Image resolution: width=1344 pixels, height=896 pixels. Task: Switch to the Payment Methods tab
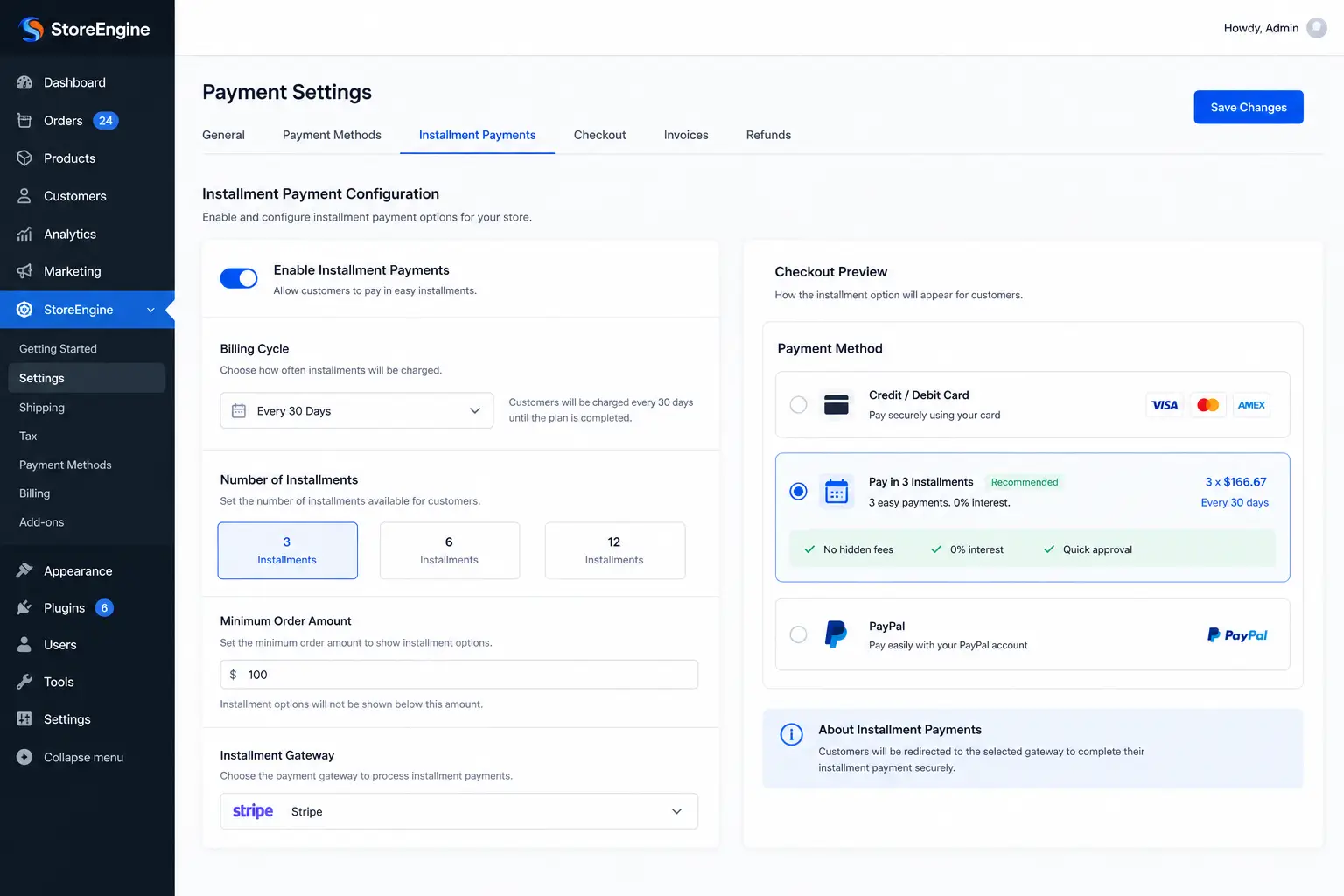pos(332,135)
